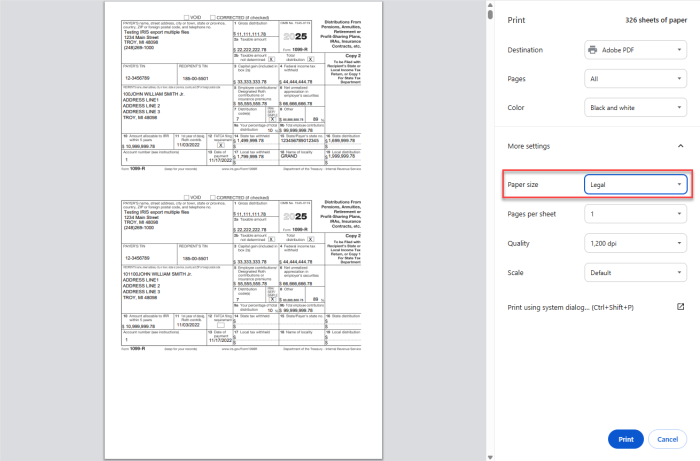
Task: Tick the CORRECTED checkbox on first form
Action: point(215,19)
